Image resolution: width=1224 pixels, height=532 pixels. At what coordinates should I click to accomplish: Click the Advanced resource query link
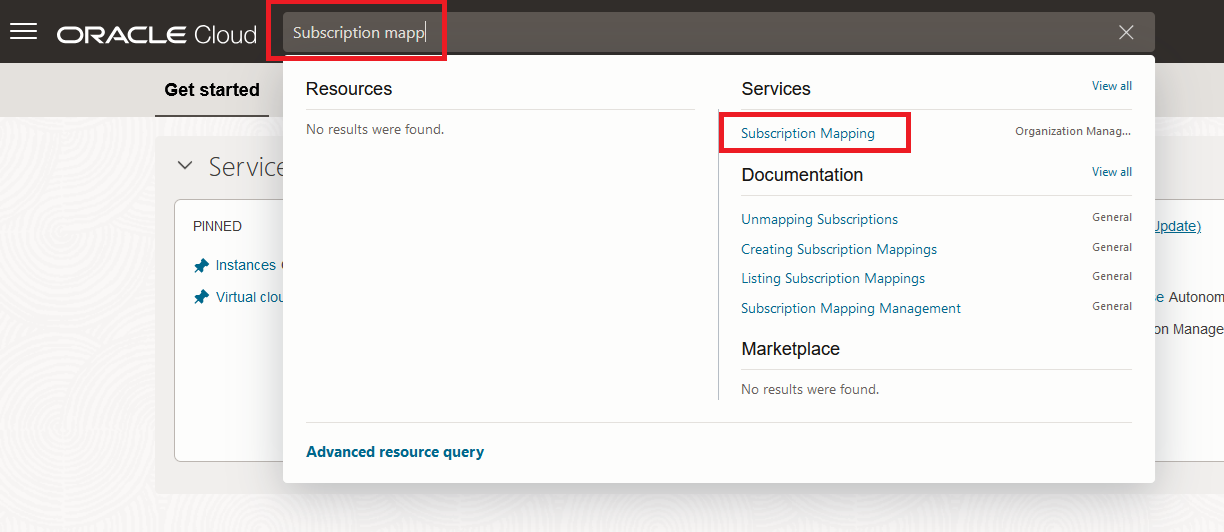coord(395,452)
